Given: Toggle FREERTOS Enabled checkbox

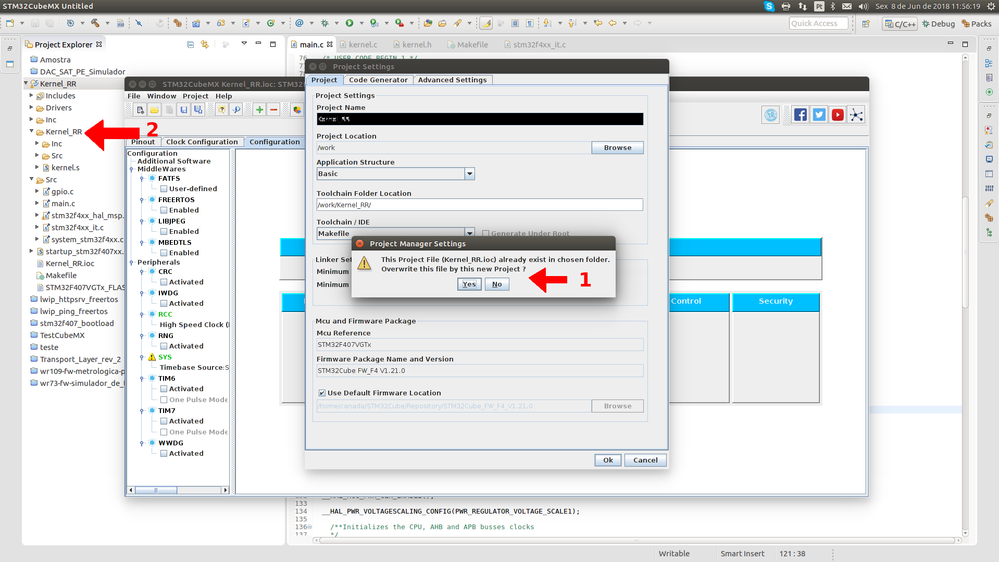Looking at the screenshot, I should point(164,210).
